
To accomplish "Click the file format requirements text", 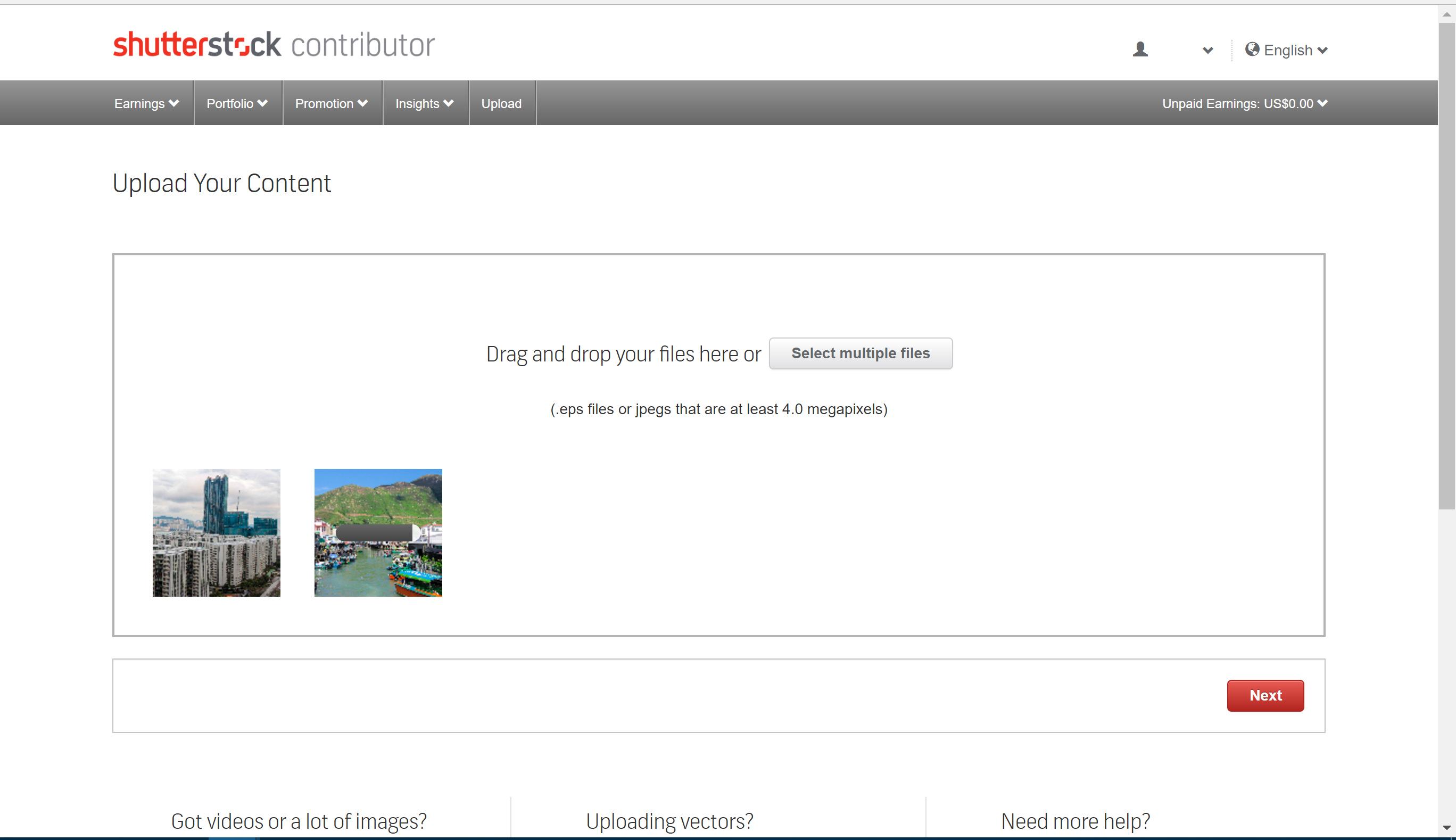I will (718, 409).
